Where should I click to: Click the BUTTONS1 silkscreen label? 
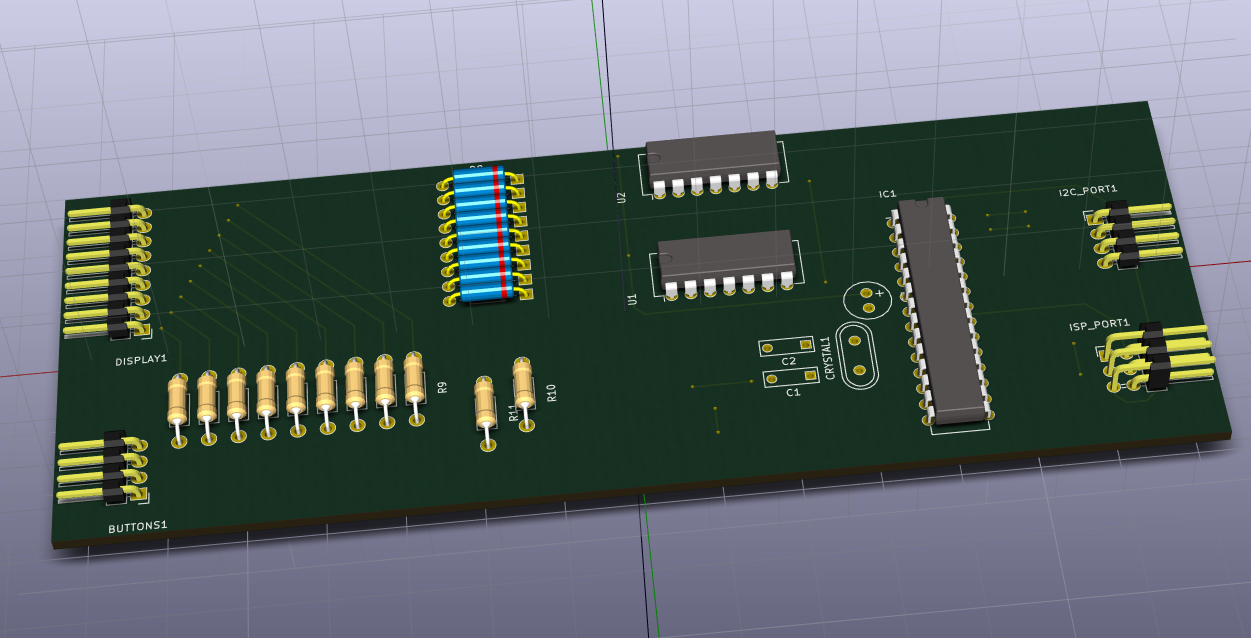[138, 525]
